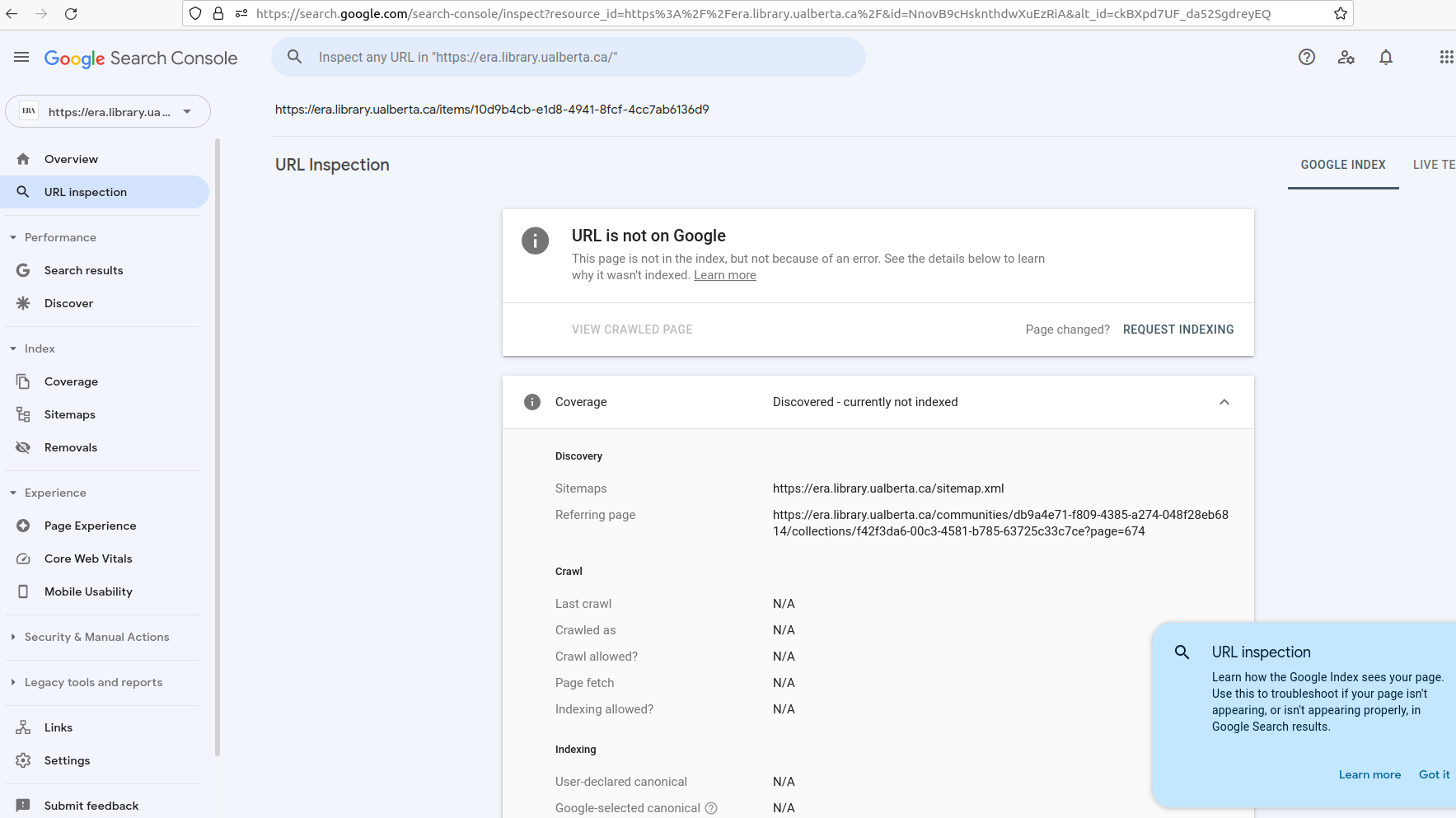Click the URL inspection search field
This screenshot has width=1456, height=818.
pyautogui.click(x=569, y=57)
